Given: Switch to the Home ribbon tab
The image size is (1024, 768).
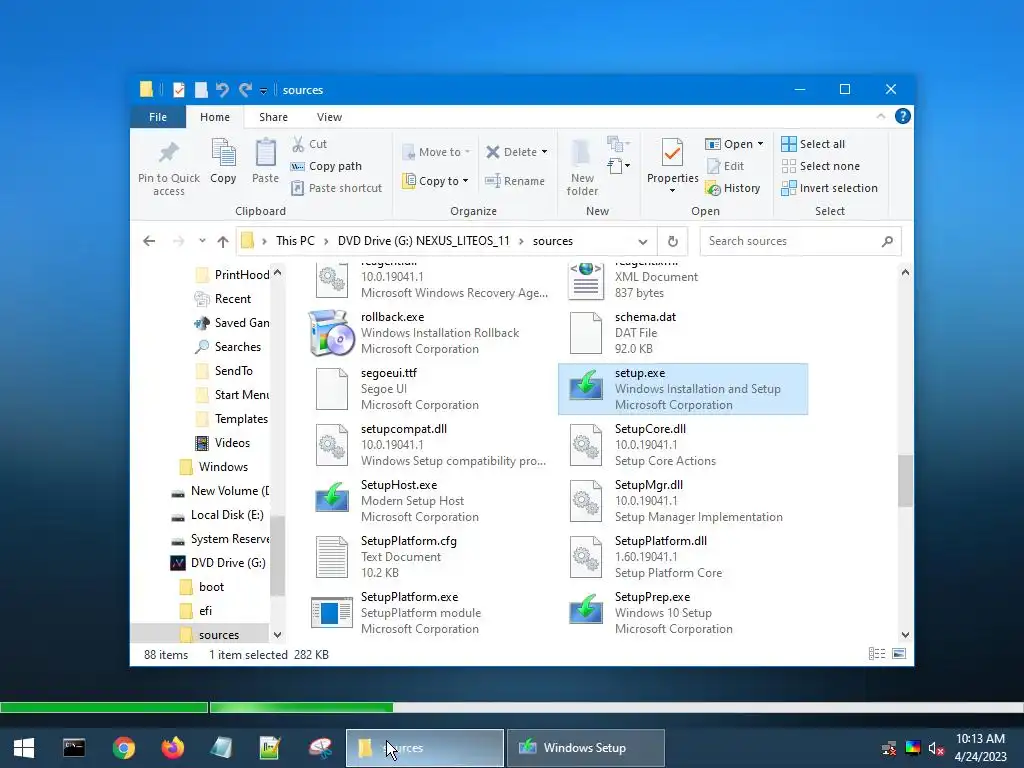Looking at the screenshot, I should 215,117.
